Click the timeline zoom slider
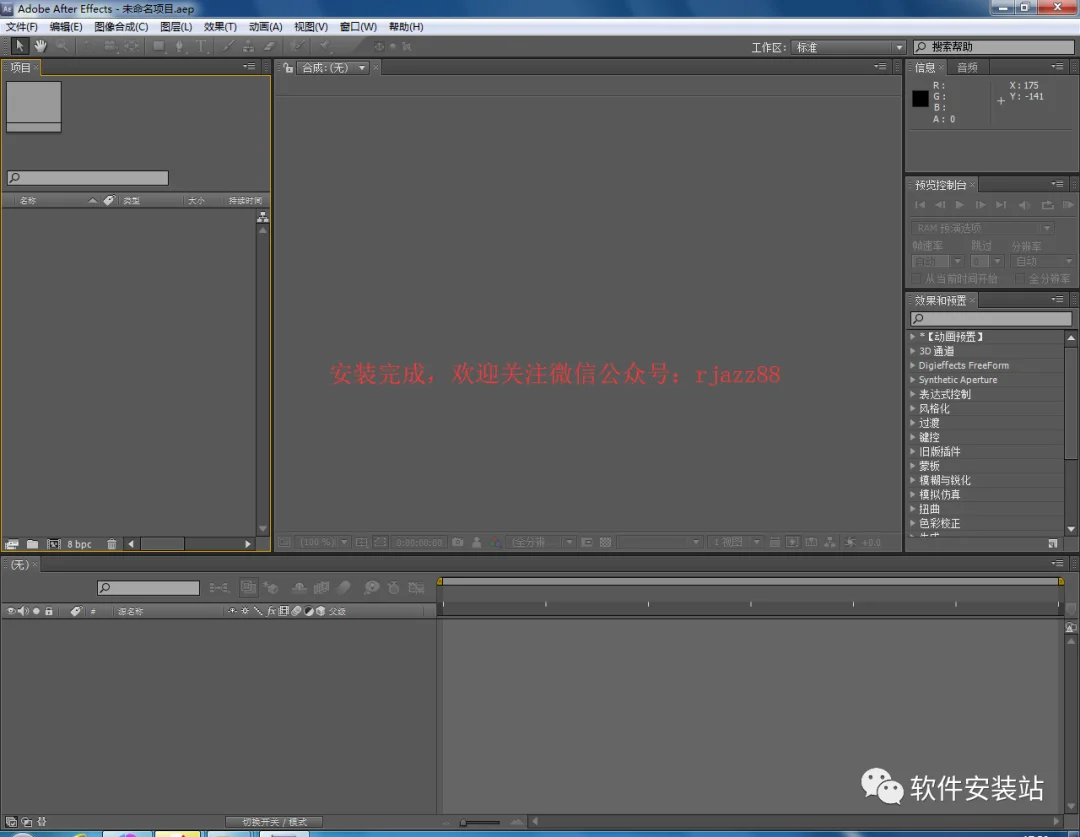Image resolution: width=1080 pixels, height=837 pixels. pyautogui.click(x=480, y=822)
